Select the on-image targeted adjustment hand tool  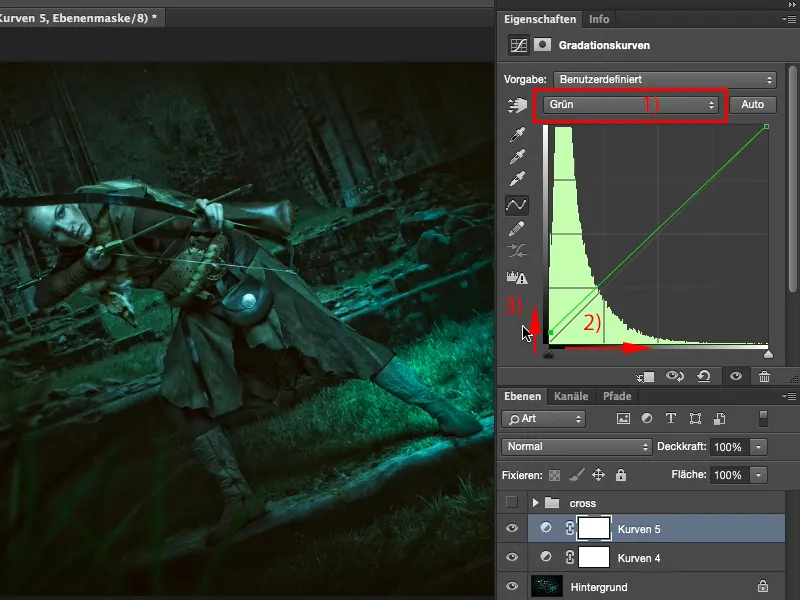[x=517, y=105]
